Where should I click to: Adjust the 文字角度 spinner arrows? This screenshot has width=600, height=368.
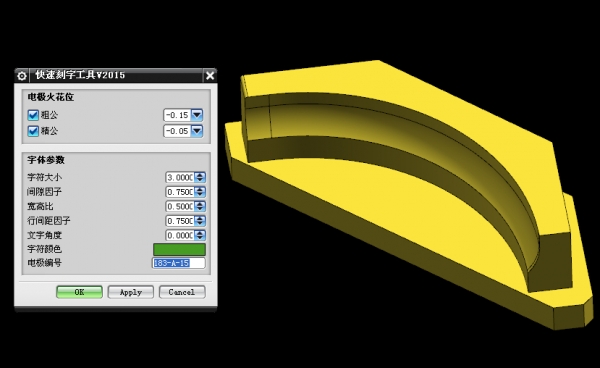[x=200, y=235]
